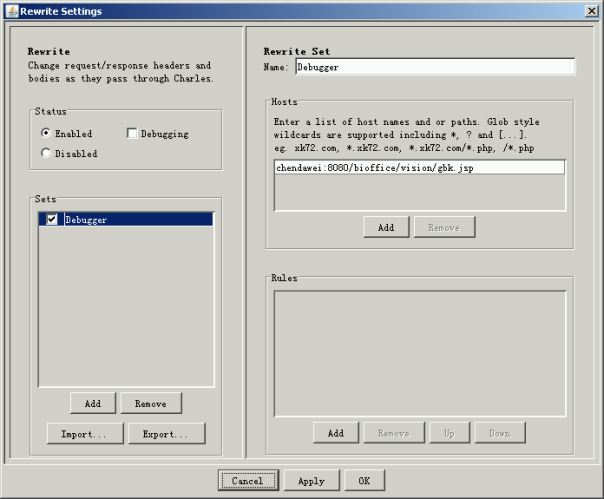Toggle the Debugging checkbox
Screen dimensions: 604x499
click(132, 133)
